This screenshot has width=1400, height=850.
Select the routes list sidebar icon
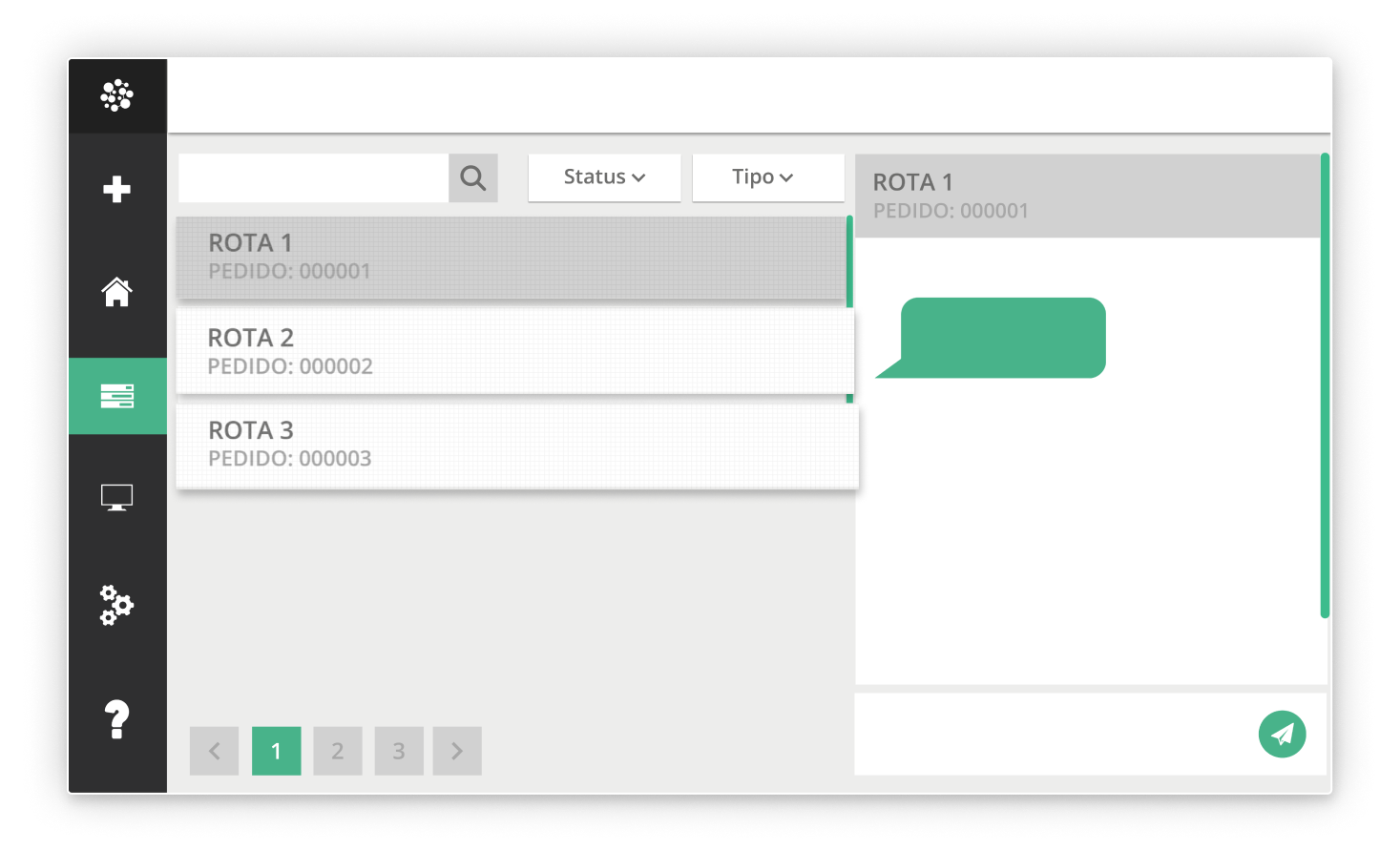[x=117, y=396]
